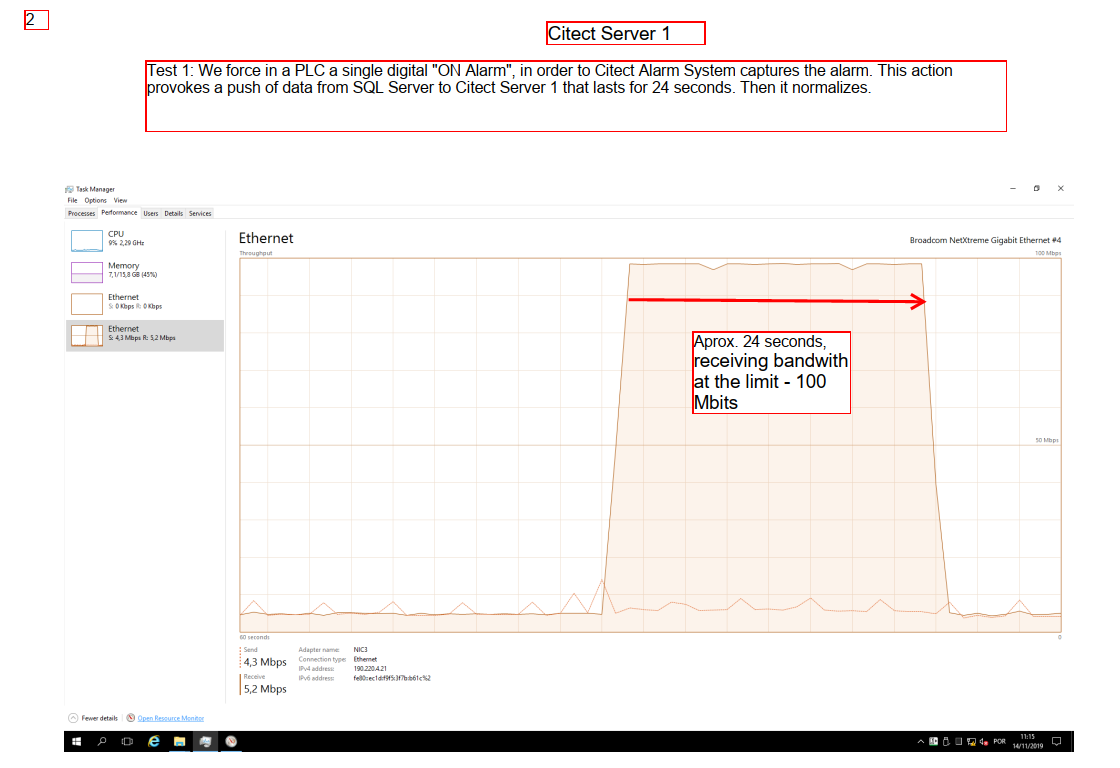Select the idle Ethernet 0 Kbps entry
The image size is (1120, 768).
[x=145, y=304]
